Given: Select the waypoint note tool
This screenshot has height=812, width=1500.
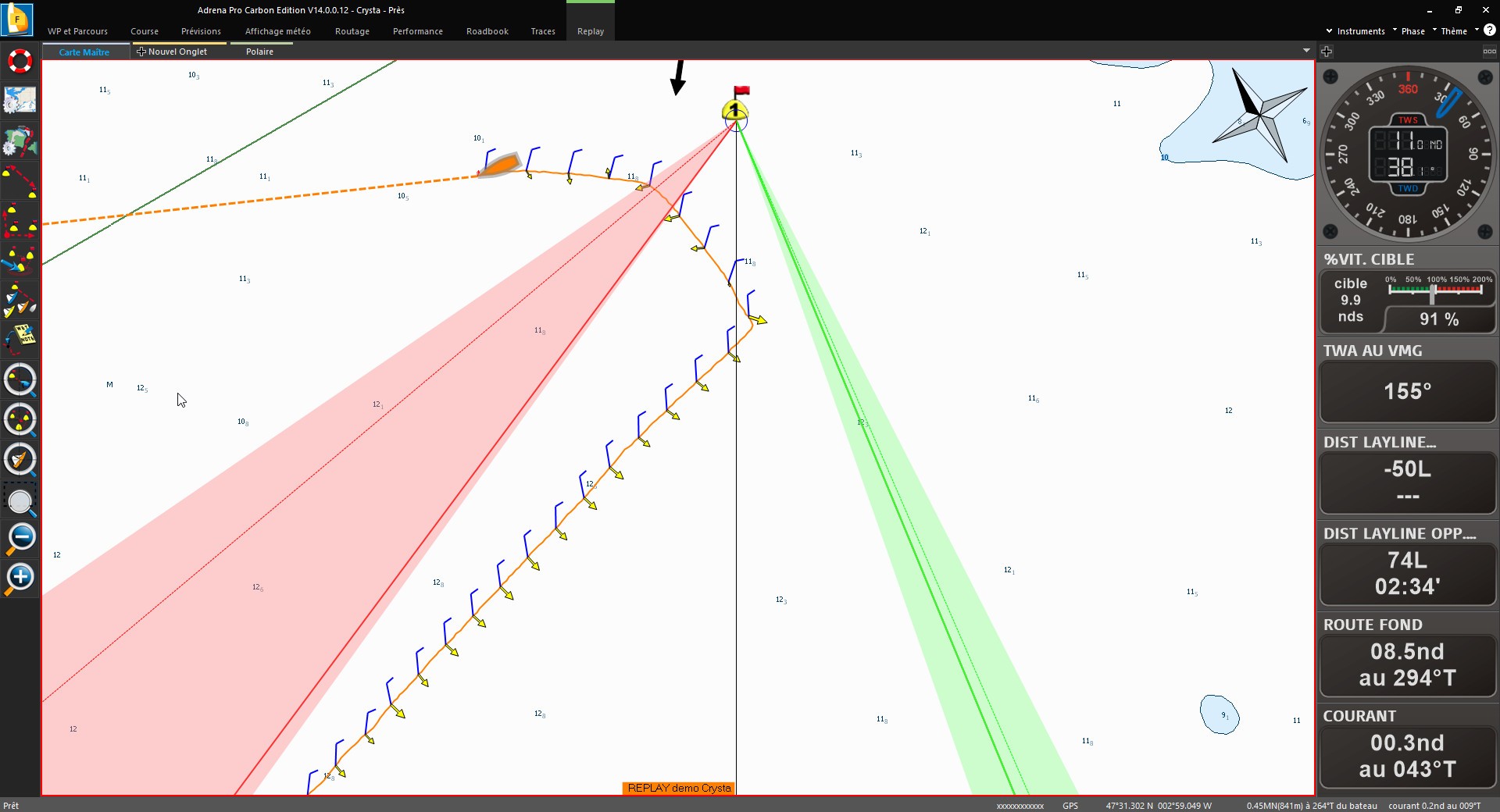Looking at the screenshot, I should tap(20, 340).
